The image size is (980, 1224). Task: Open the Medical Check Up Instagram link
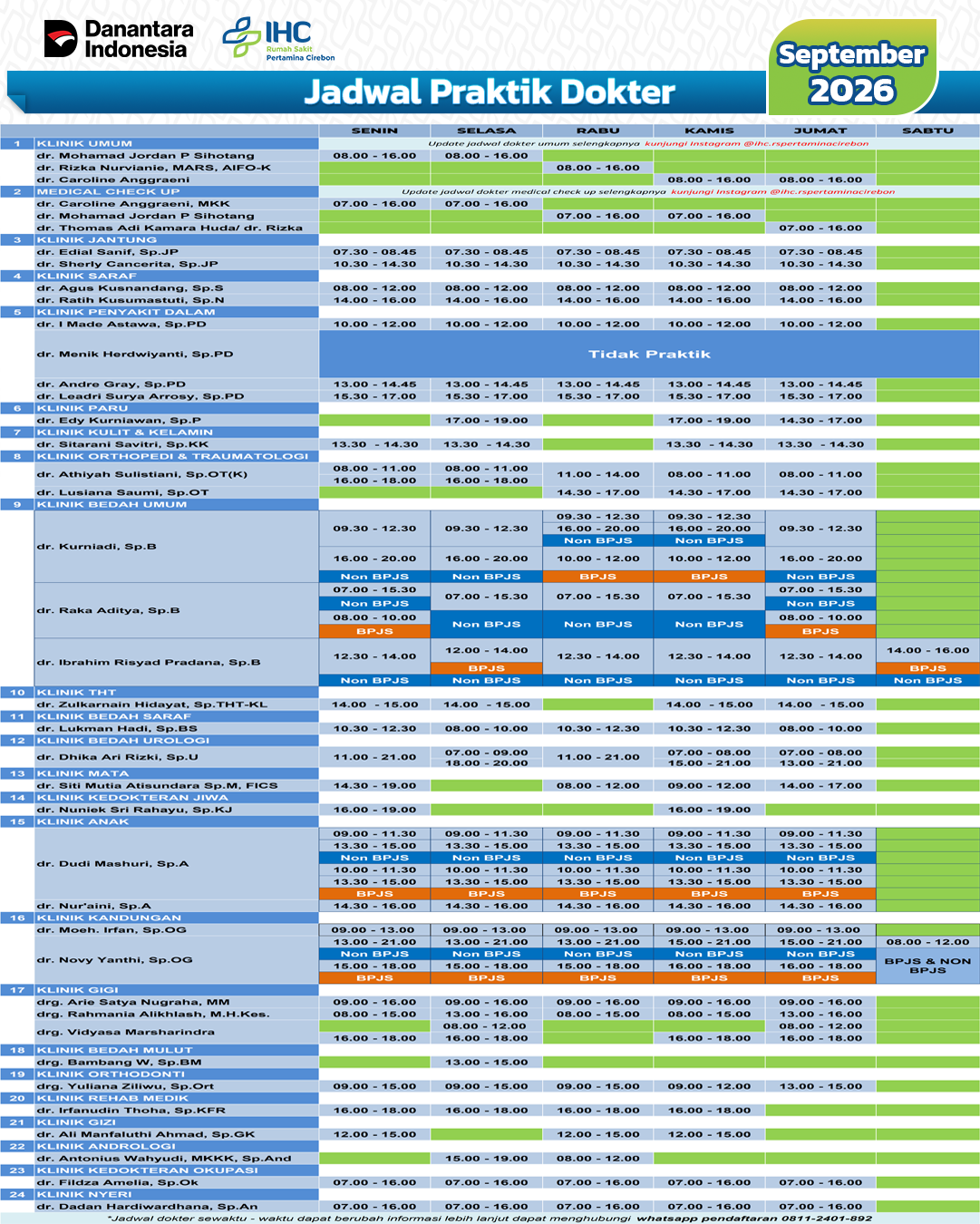tap(783, 191)
